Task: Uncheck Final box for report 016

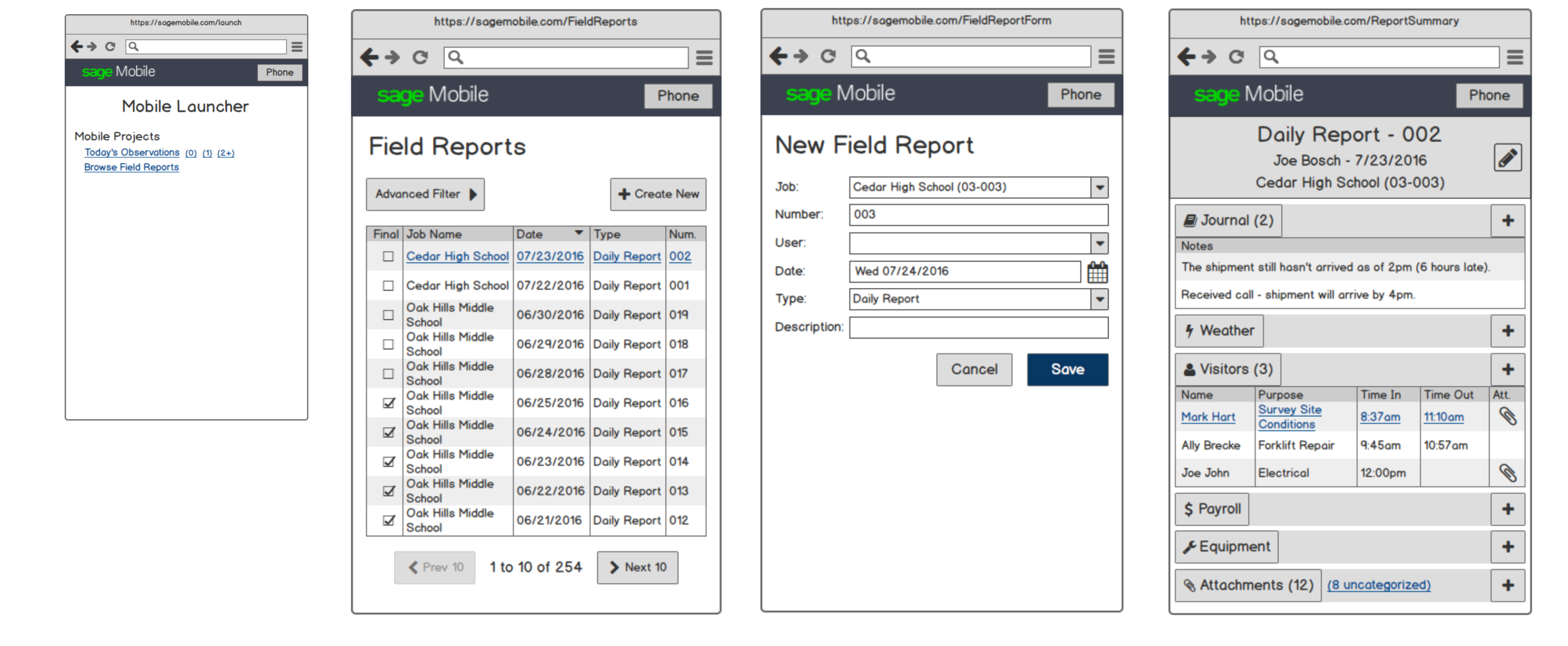Action: pos(388,403)
